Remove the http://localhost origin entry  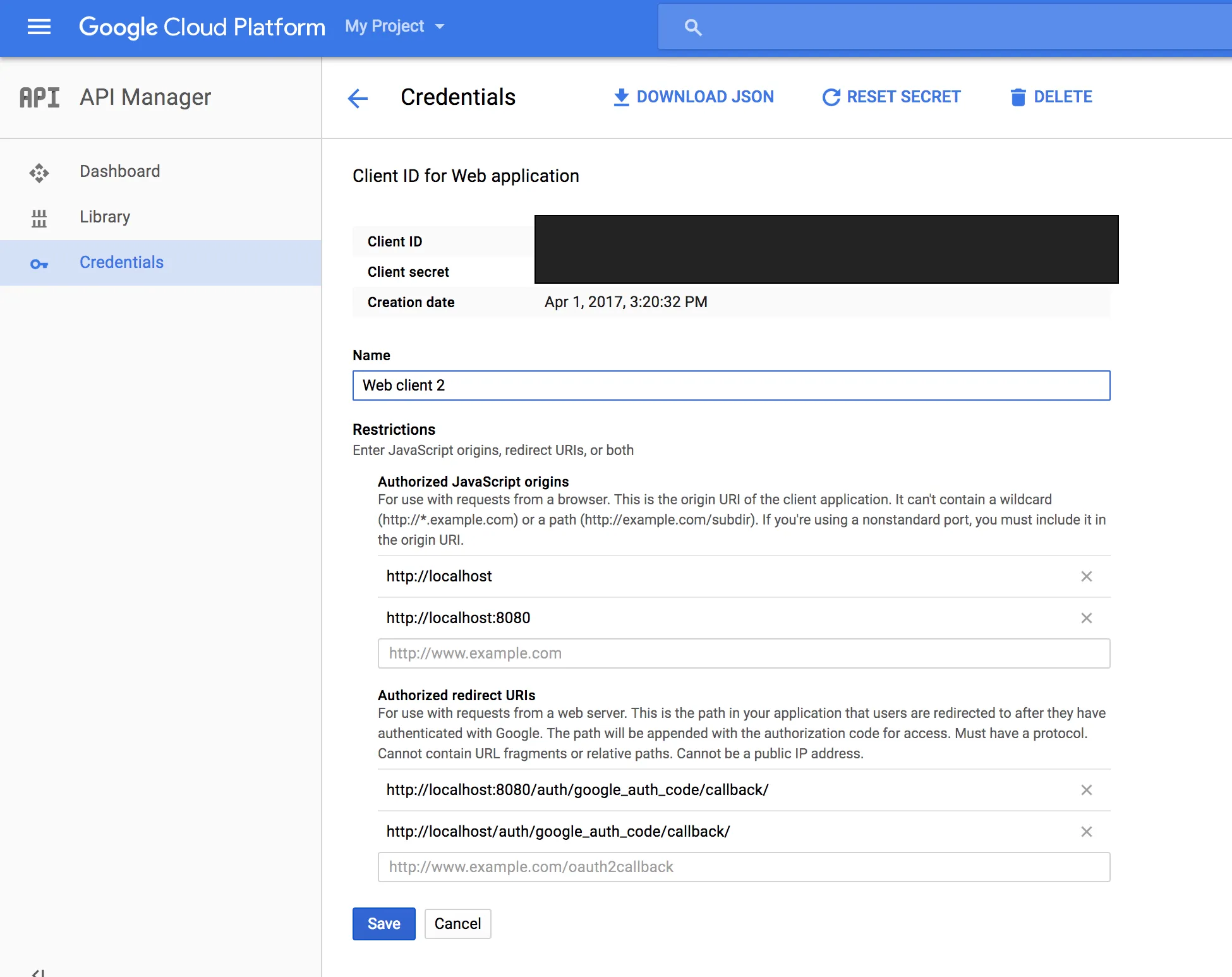click(x=1086, y=576)
